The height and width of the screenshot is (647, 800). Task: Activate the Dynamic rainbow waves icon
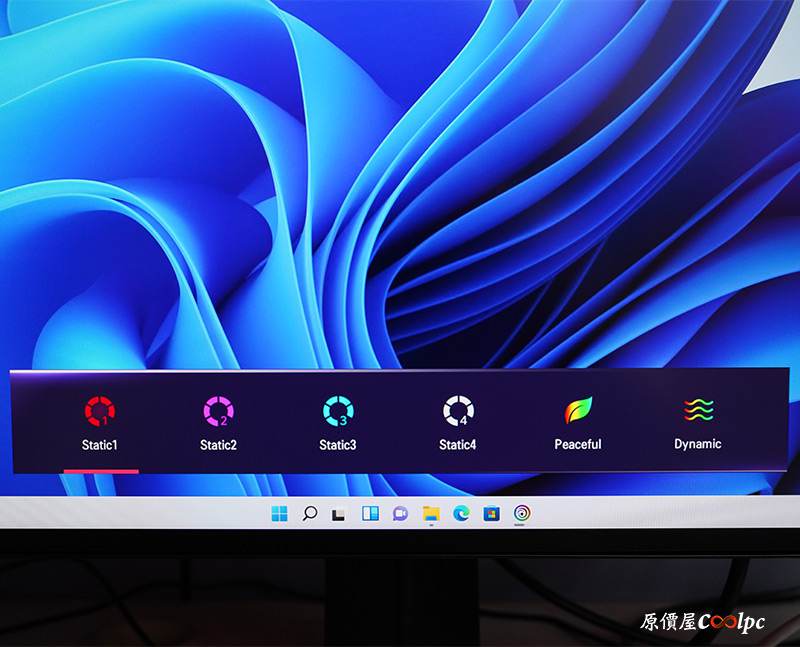698,410
